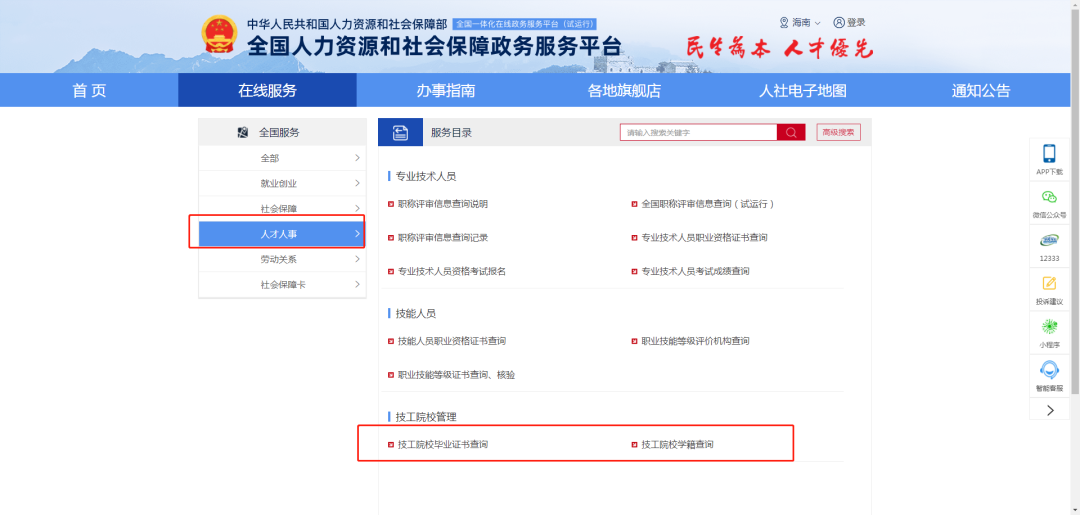This screenshot has width=1080, height=515.
Task: Expand the 社会保障卡 sidebar category
Action: click(280, 285)
